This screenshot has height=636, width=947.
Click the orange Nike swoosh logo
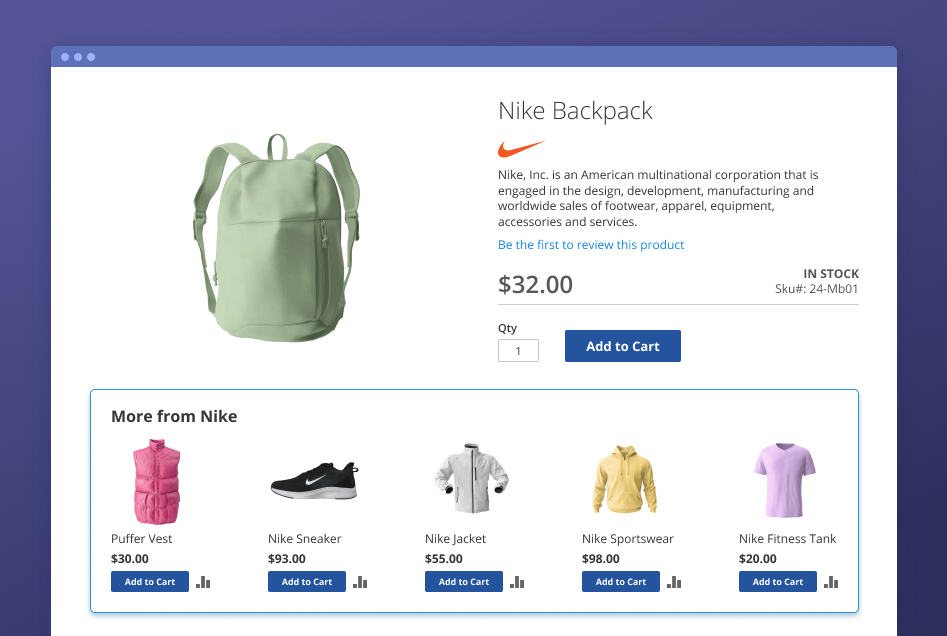point(521,149)
